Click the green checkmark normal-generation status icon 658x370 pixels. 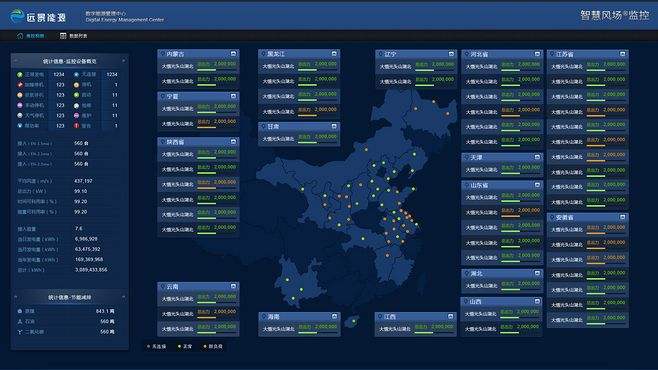coord(20,75)
